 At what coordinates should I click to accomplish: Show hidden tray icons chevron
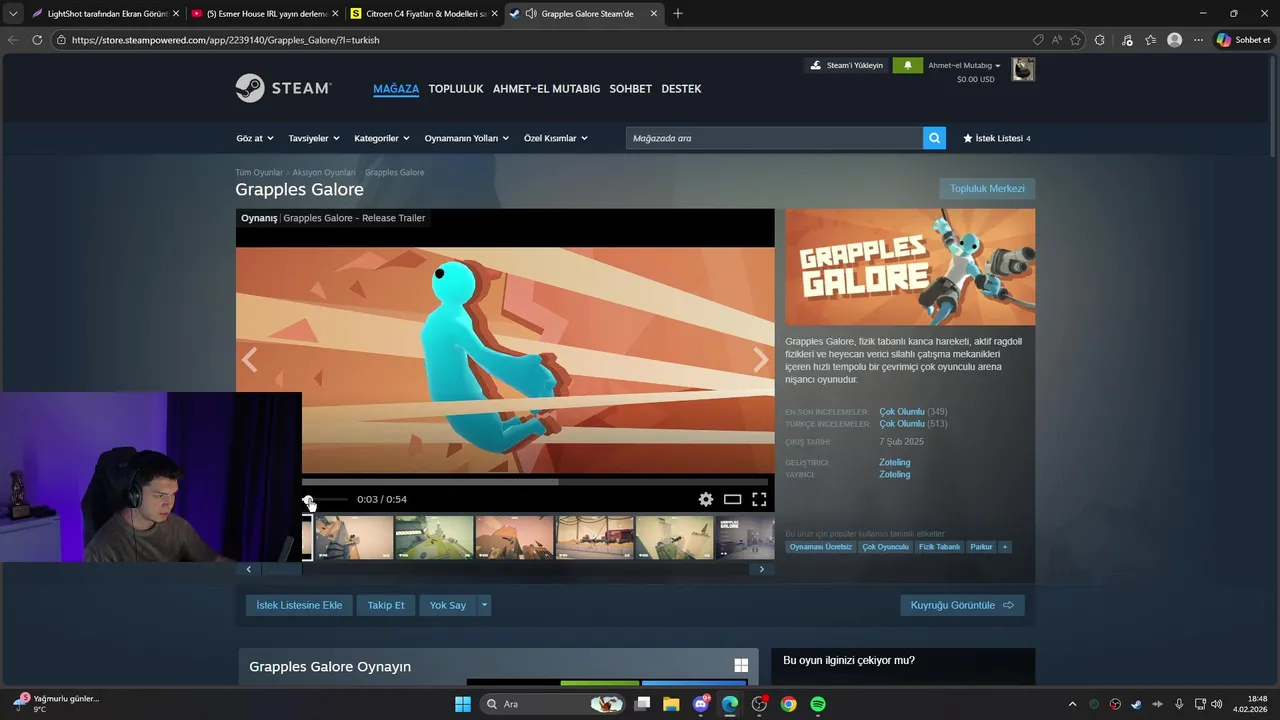coord(1072,704)
